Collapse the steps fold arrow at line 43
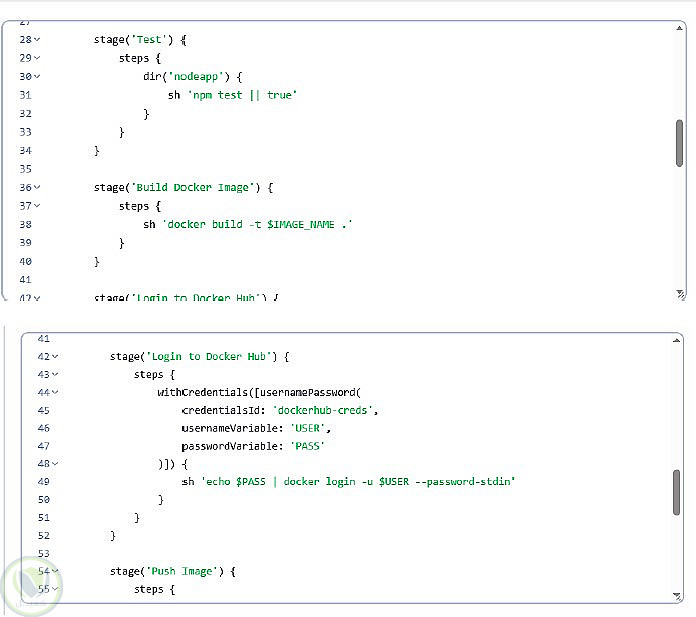Image resolution: width=696 pixels, height=617 pixels. [x=55, y=375]
